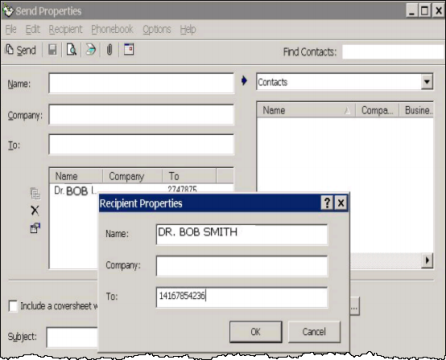446x360 pixels.
Task: Click the Send toolbar button
Action: pos(21,50)
